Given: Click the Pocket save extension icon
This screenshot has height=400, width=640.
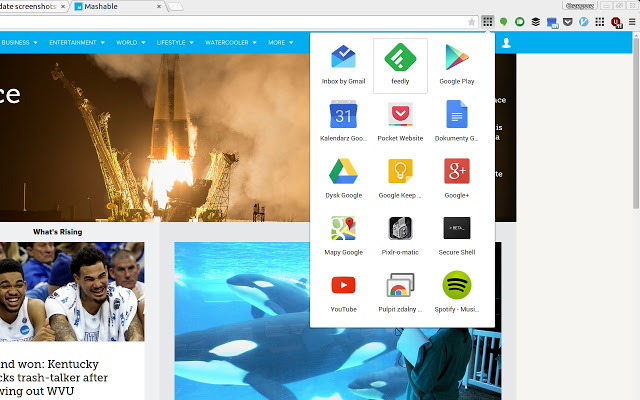Looking at the screenshot, I should coord(568,22).
